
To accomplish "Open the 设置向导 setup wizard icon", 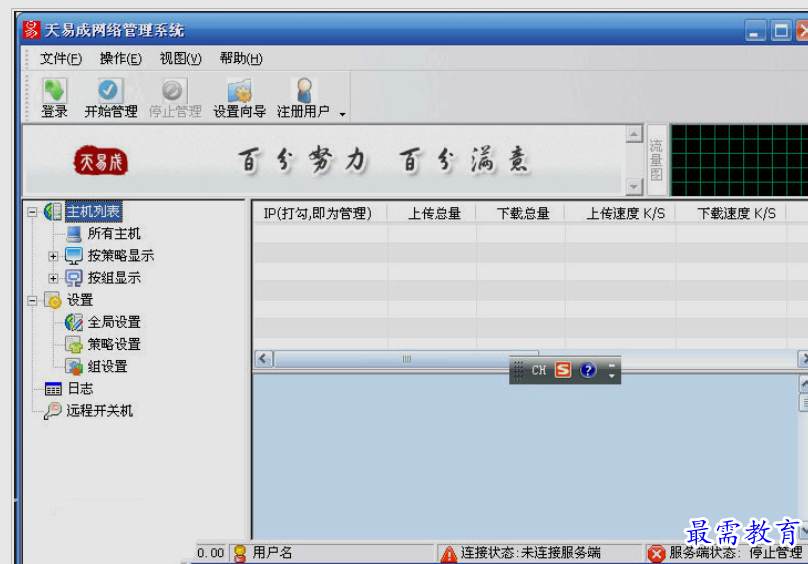I will pos(239,91).
